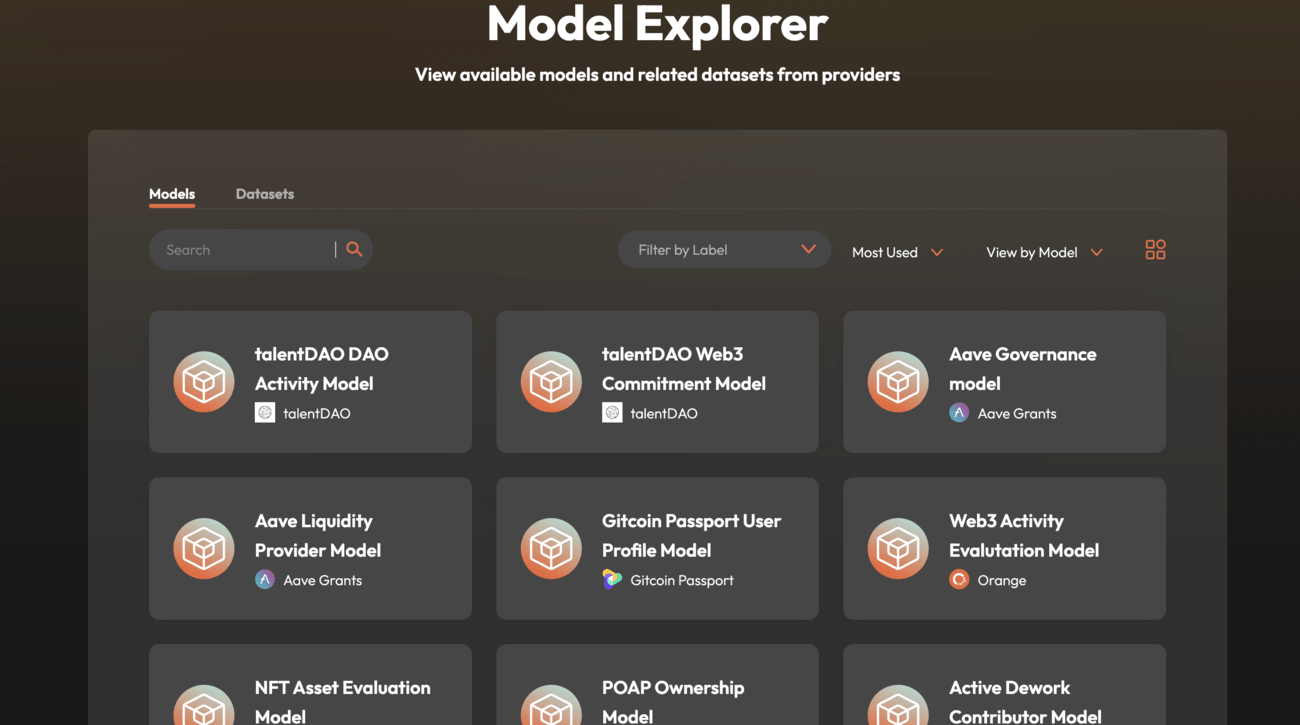Open the "Active Dework Contributor Model" title
This screenshot has height=725, width=1300.
click(x=1025, y=701)
